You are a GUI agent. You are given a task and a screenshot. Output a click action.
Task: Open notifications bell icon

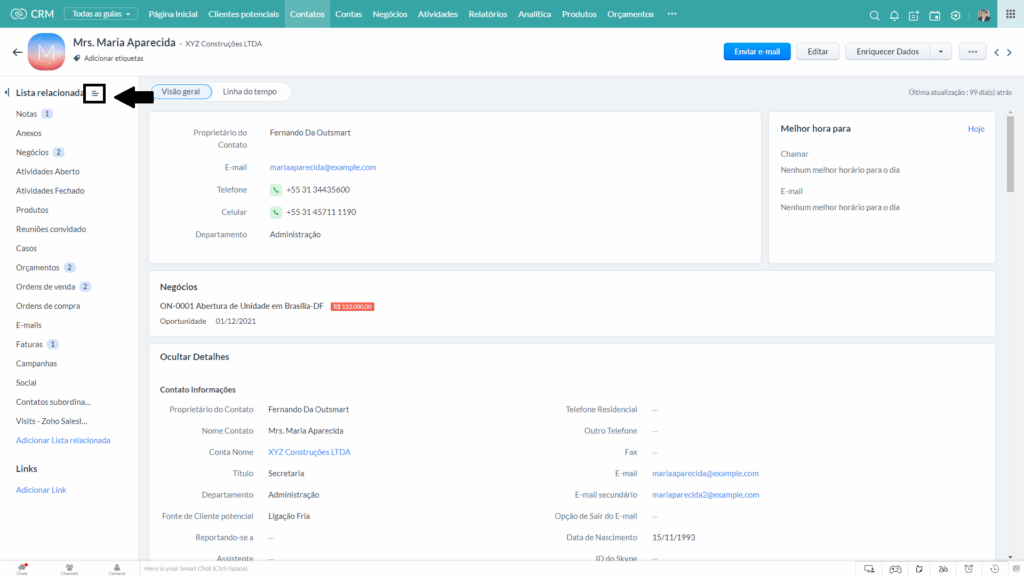(x=894, y=15)
